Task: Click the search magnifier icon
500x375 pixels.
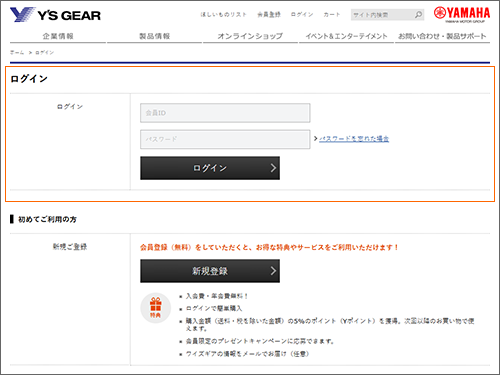Action: click(418, 15)
